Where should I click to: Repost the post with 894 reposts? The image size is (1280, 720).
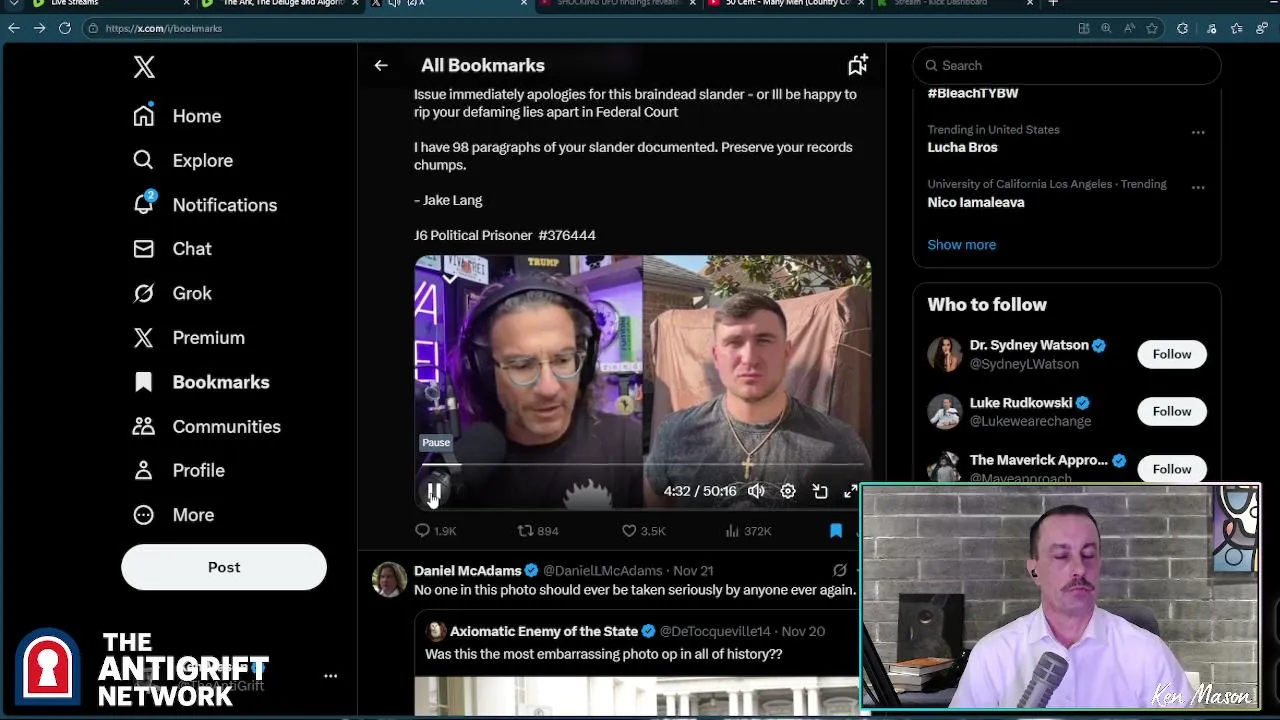coord(538,531)
